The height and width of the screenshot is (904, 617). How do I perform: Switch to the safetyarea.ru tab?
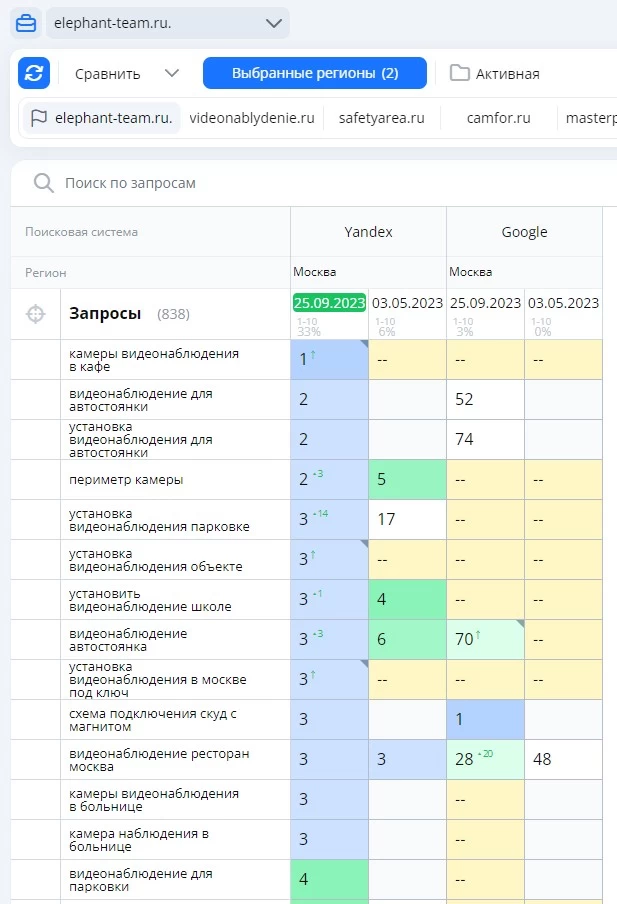(382, 118)
